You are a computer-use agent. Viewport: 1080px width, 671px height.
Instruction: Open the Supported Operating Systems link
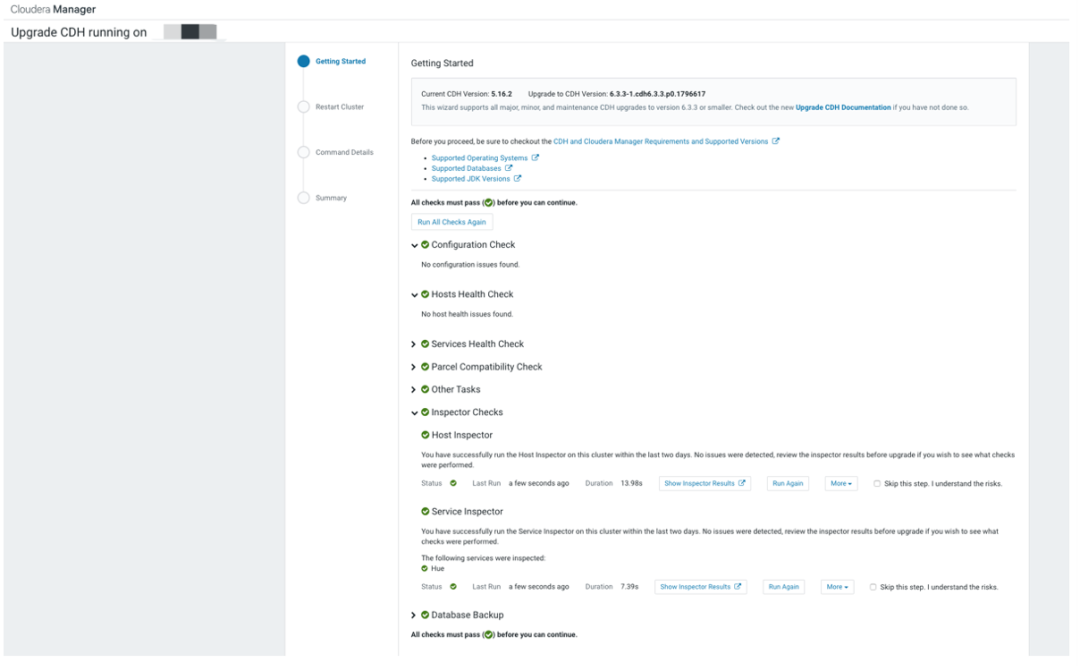coord(479,158)
